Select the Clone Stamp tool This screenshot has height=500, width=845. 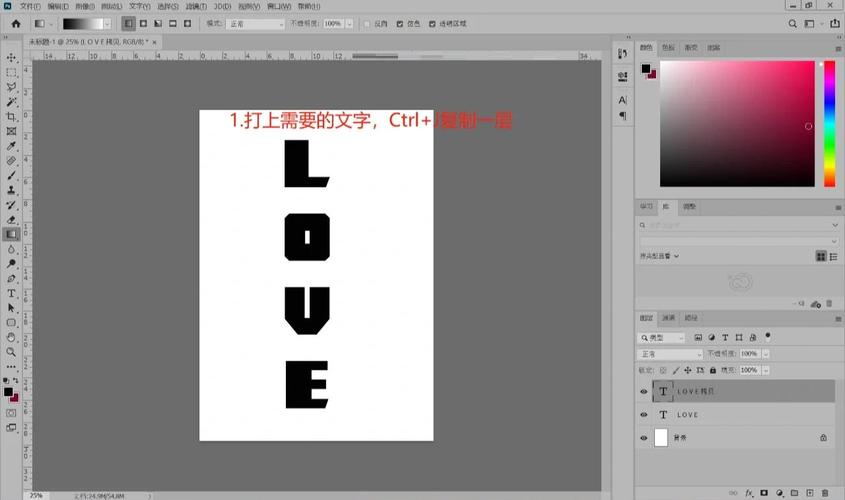click(11, 190)
